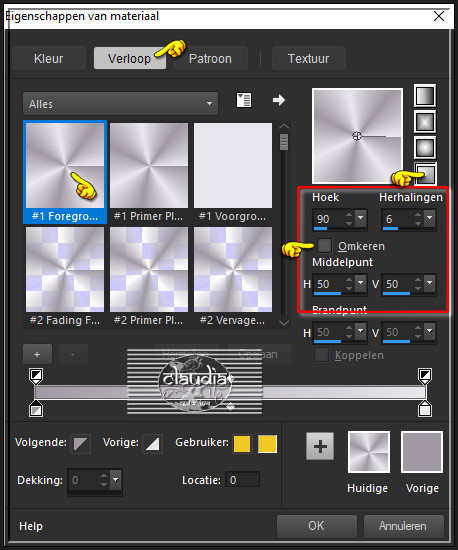Open the Brandpunt V dropdown arrow
Screen dimensions: 458x550
tap(430, 331)
